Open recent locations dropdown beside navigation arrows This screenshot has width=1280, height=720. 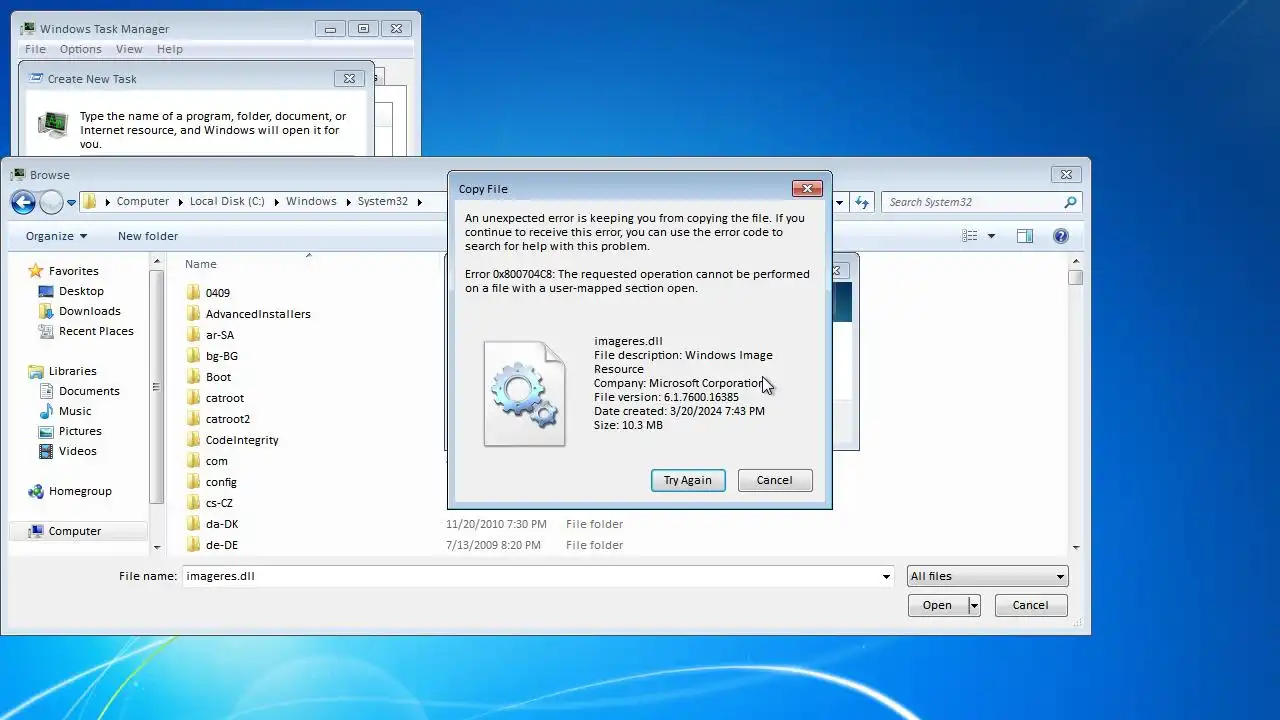point(72,202)
